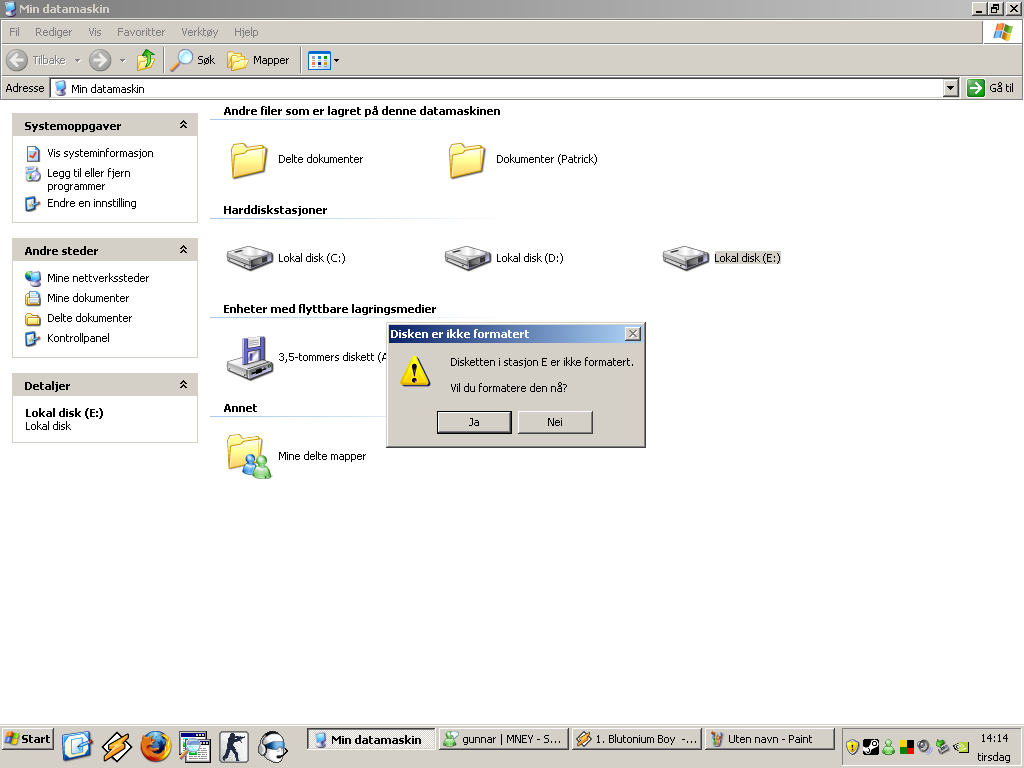Open the Vis menu
The image size is (1024, 768).
click(95, 32)
